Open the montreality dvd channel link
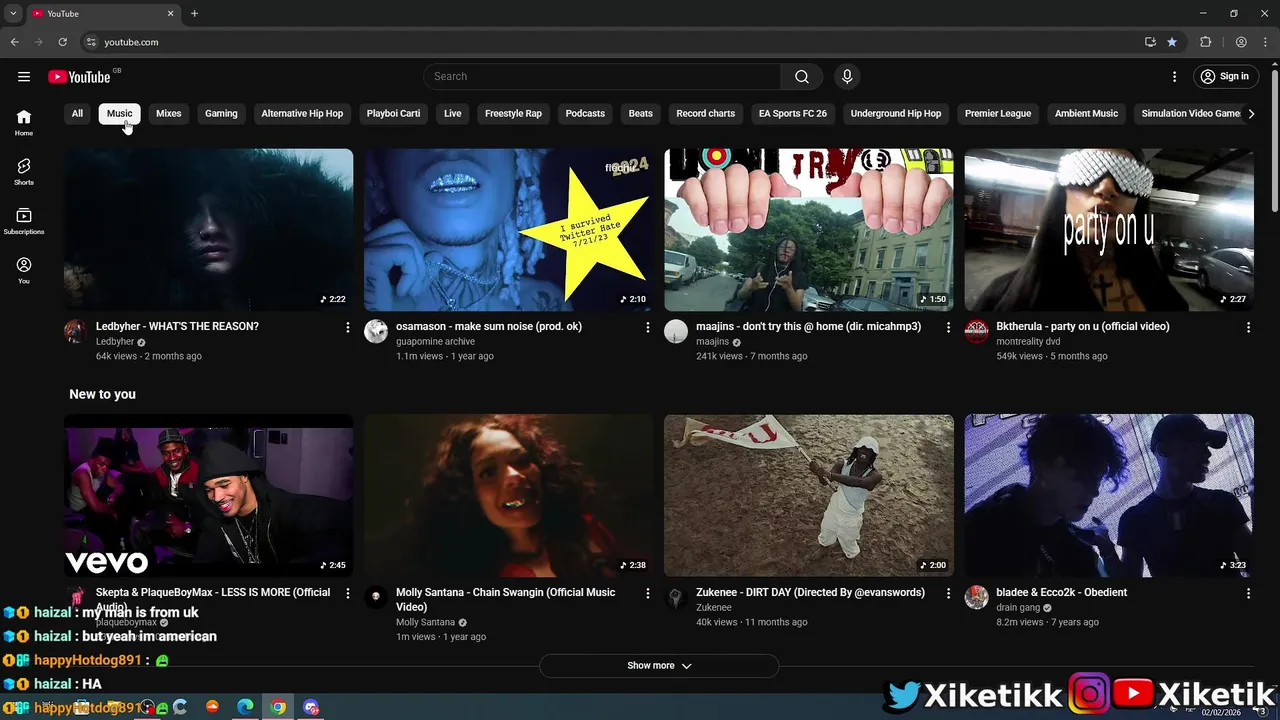The width and height of the screenshot is (1280, 720). click(x=1028, y=342)
